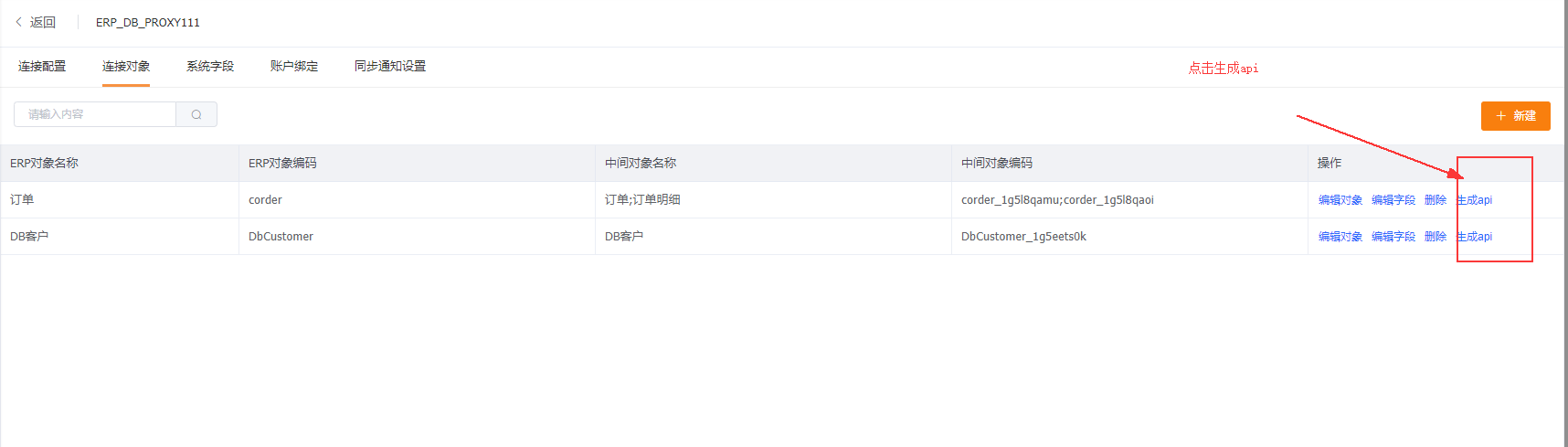The image size is (1568, 447).
Task: Click 编辑字段 for the 订单 row
Action: click(1393, 200)
